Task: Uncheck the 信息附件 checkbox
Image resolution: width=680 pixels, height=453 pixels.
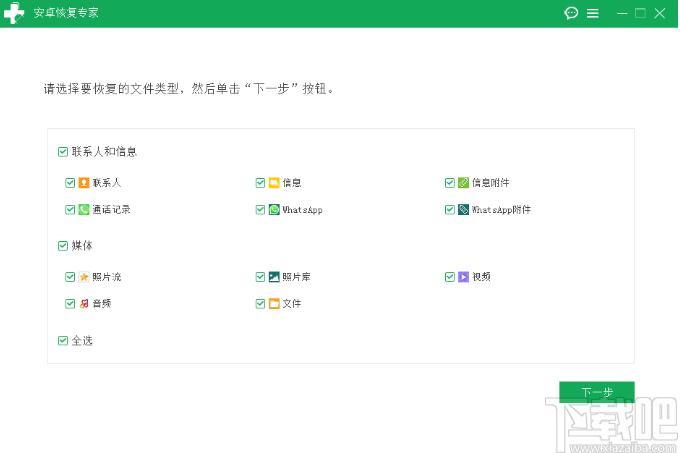Action: 450,183
